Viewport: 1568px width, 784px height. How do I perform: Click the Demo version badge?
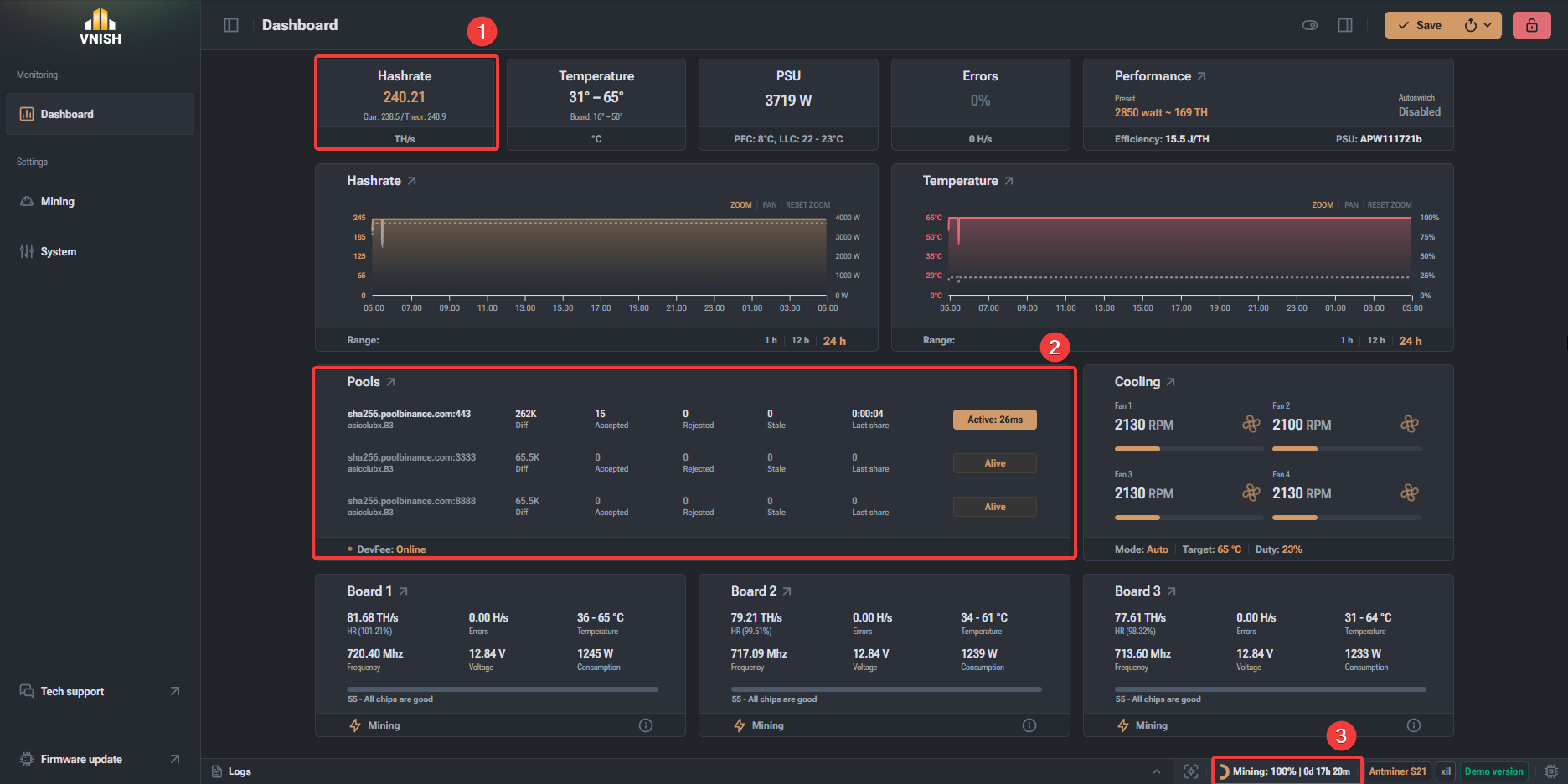click(x=1493, y=771)
